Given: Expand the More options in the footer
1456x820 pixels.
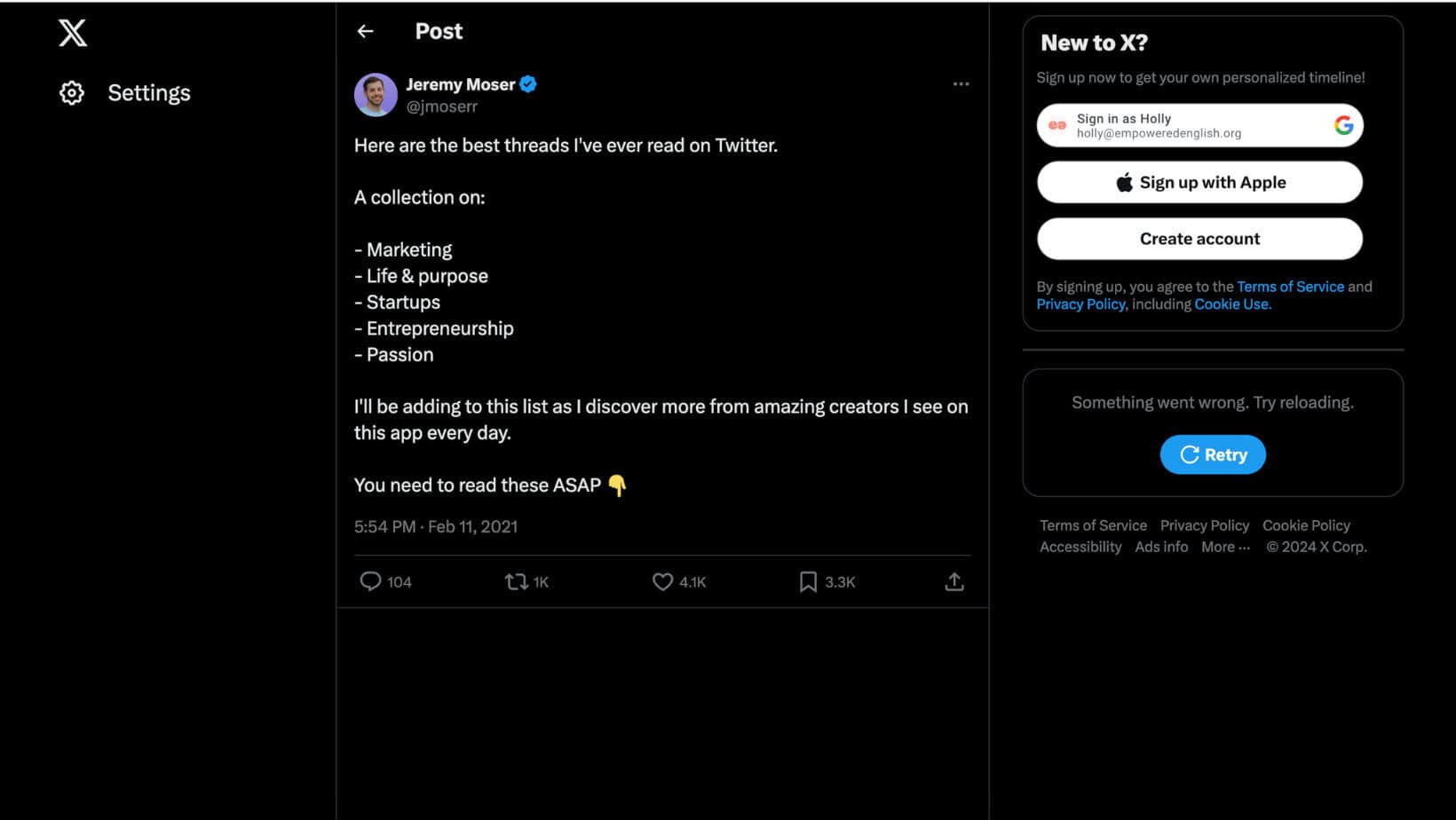Looking at the screenshot, I should pos(1225,547).
